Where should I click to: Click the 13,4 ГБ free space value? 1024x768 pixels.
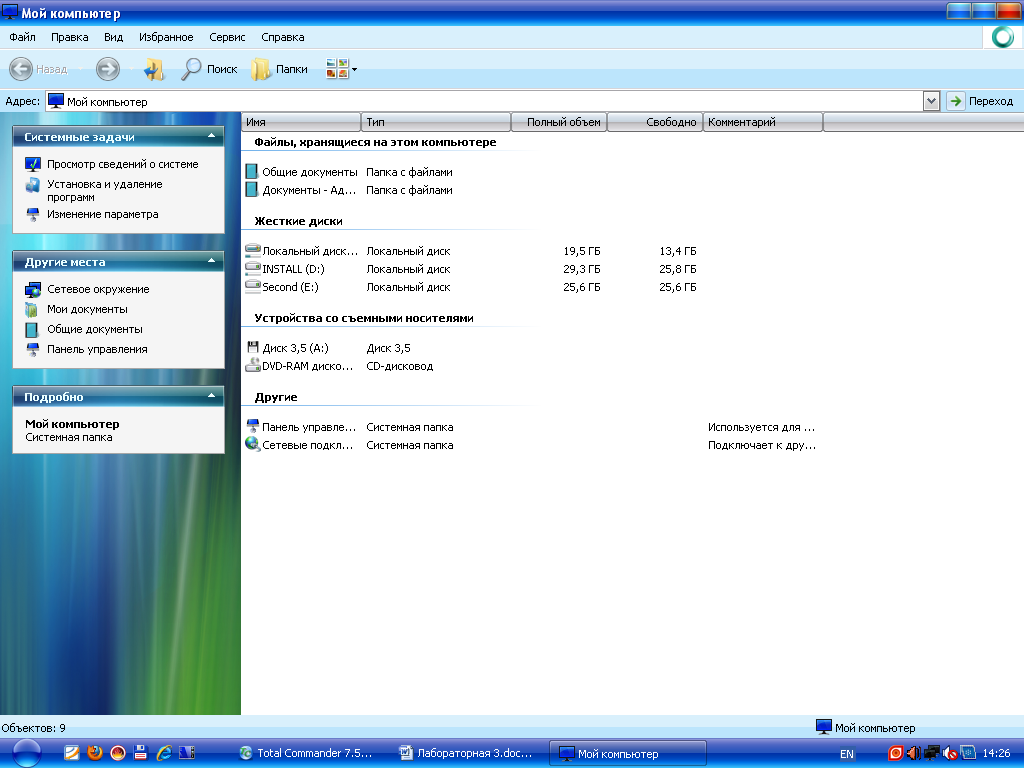(x=677, y=251)
